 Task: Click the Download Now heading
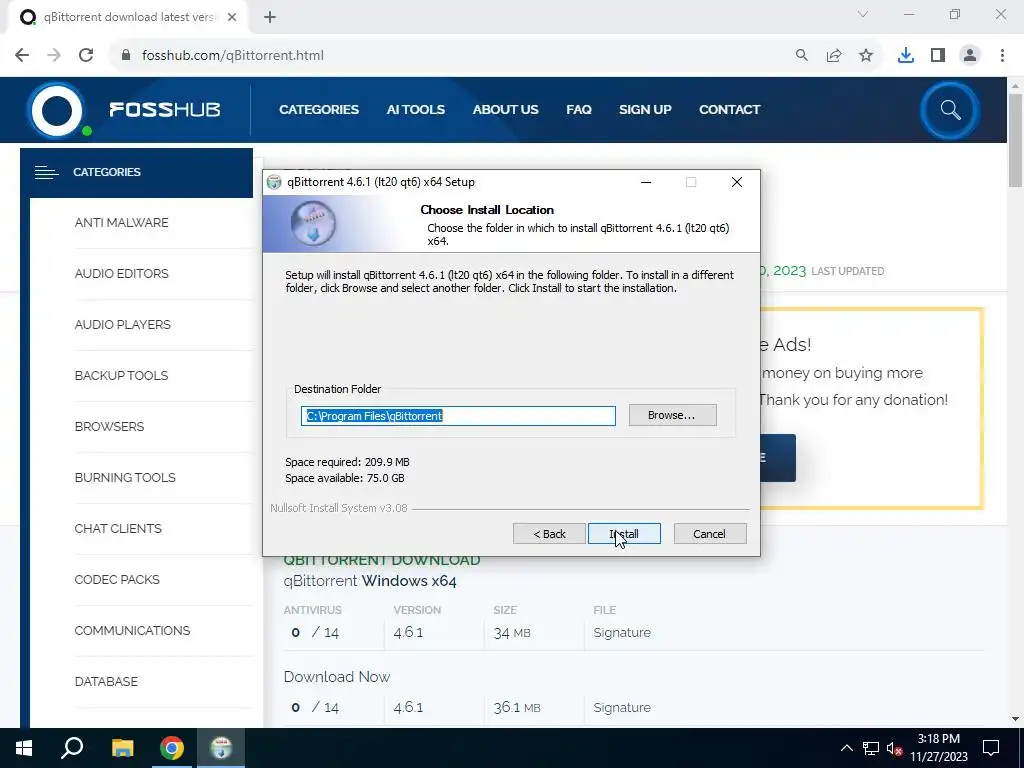tap(336, 677)
